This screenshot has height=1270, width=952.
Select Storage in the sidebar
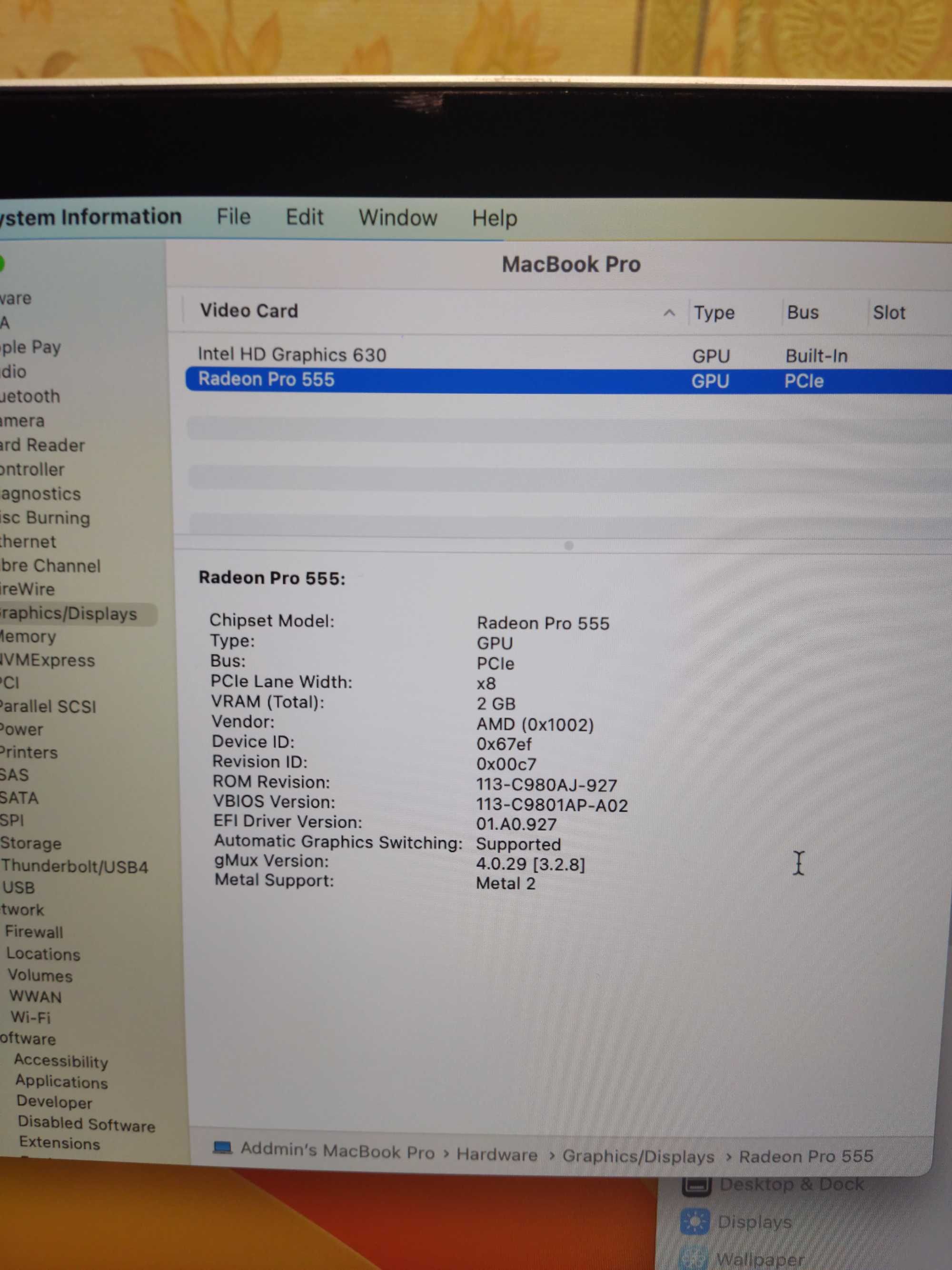click(x=31, y=843)
